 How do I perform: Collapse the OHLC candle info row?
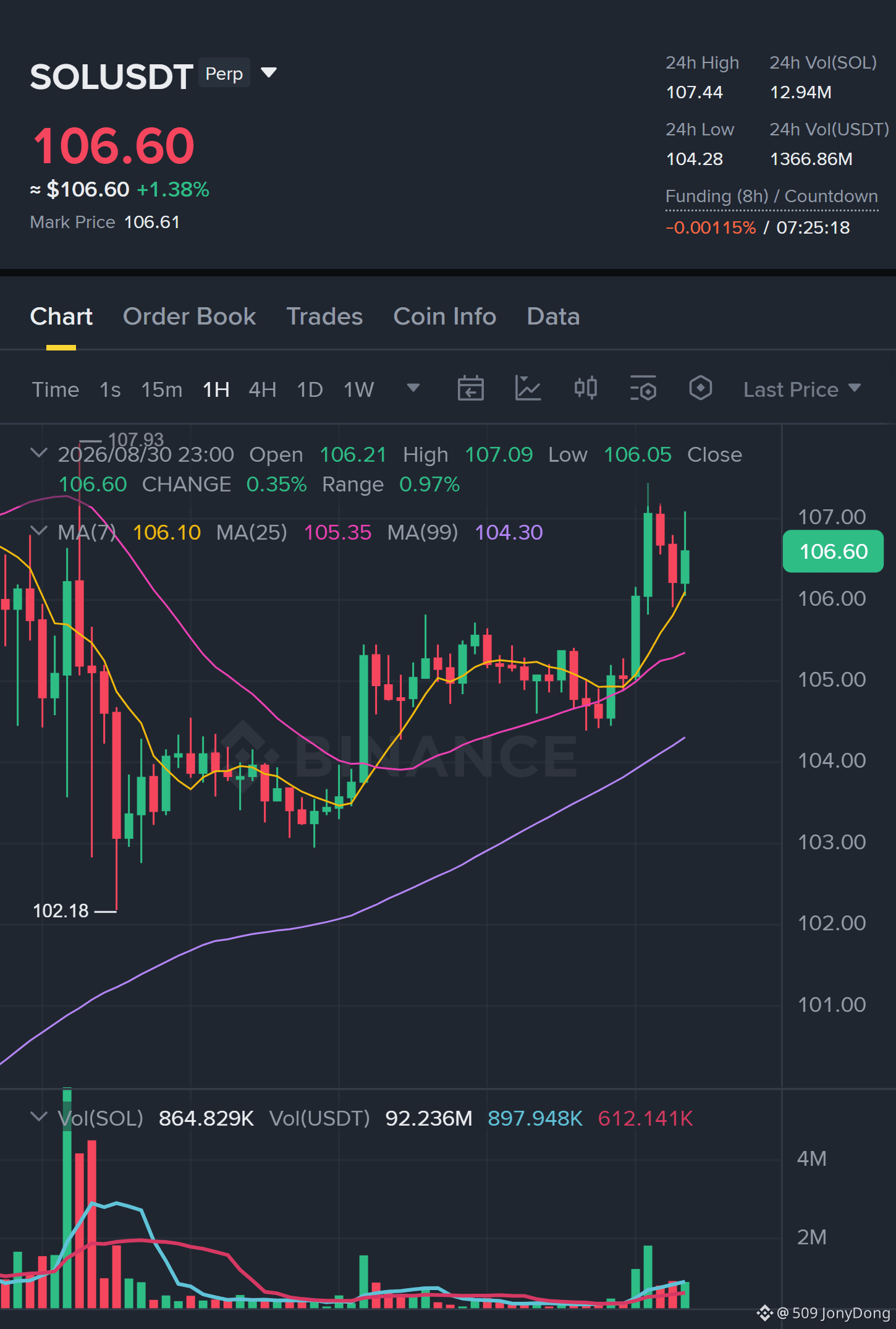coord(38,453)
